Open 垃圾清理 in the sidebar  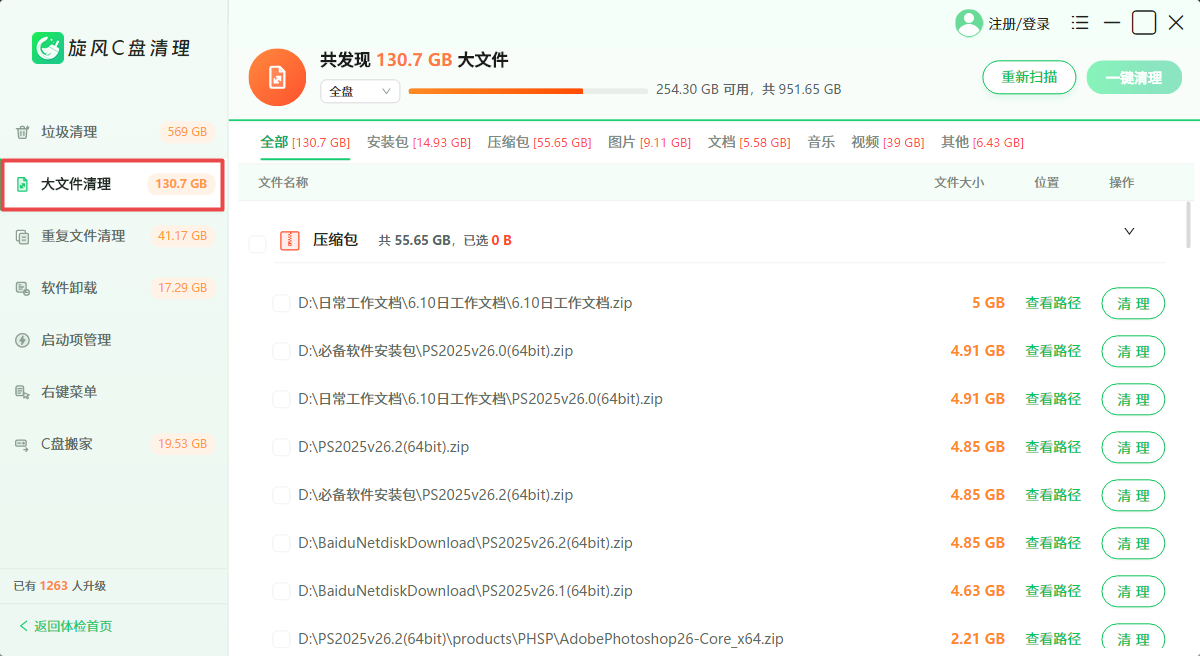(113, 132)
